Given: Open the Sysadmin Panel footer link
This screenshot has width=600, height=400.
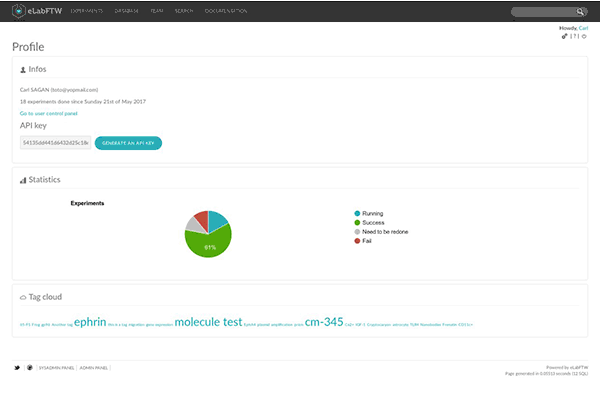Looking at the screenshot, I should [x=55, y=368].
